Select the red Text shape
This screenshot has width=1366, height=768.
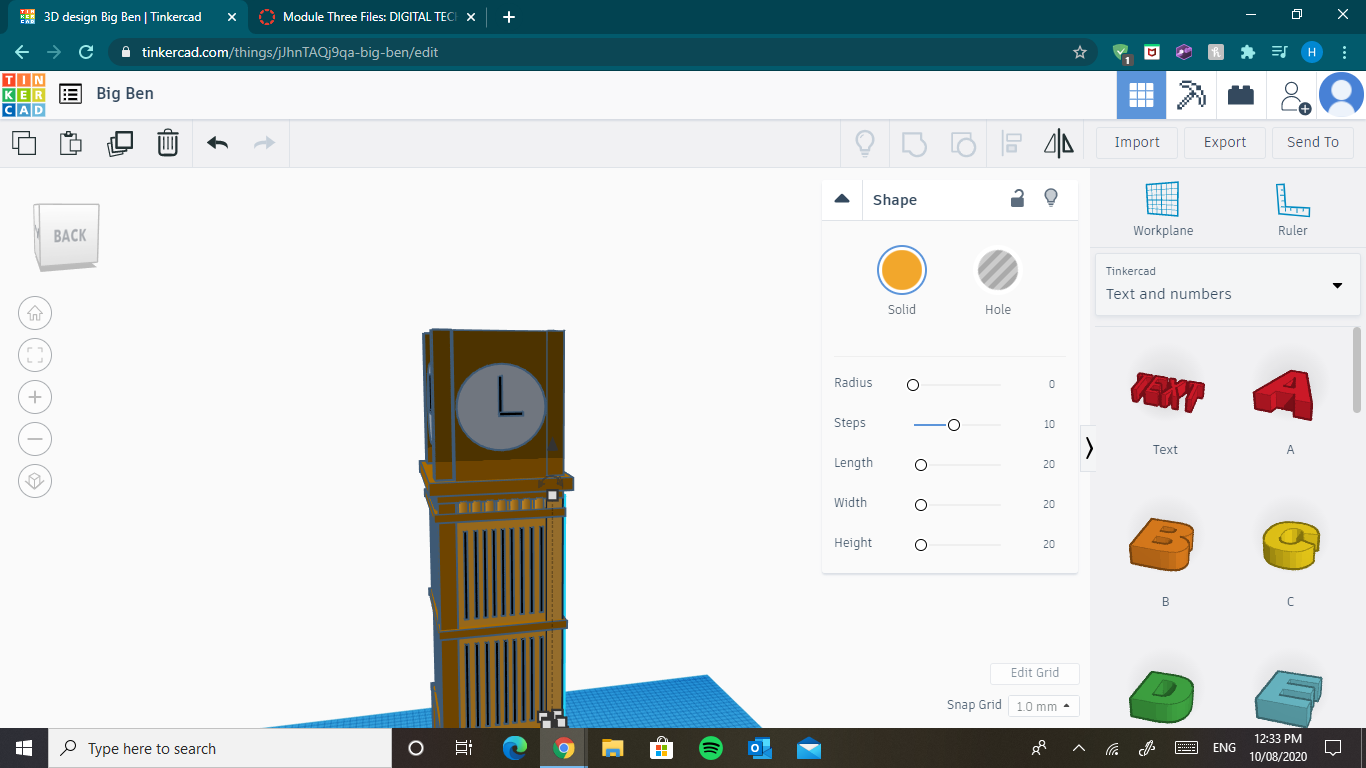tap(1166, 393)
